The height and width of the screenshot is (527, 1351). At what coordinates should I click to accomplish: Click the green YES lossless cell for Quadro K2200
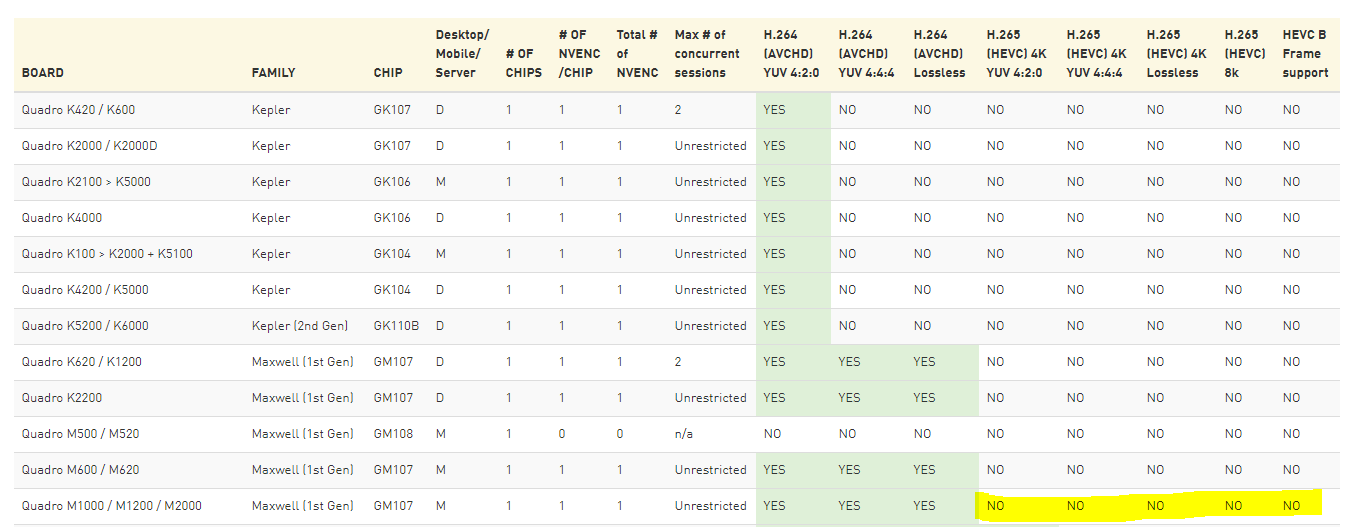coord(924,398)
